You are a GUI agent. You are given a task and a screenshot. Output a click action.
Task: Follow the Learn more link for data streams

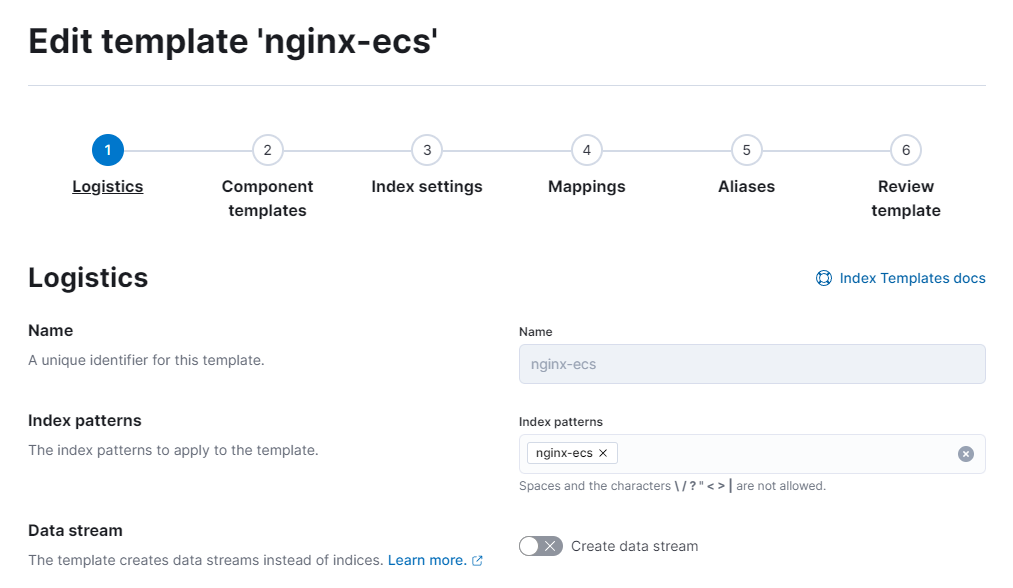click(x=427, y=560)
